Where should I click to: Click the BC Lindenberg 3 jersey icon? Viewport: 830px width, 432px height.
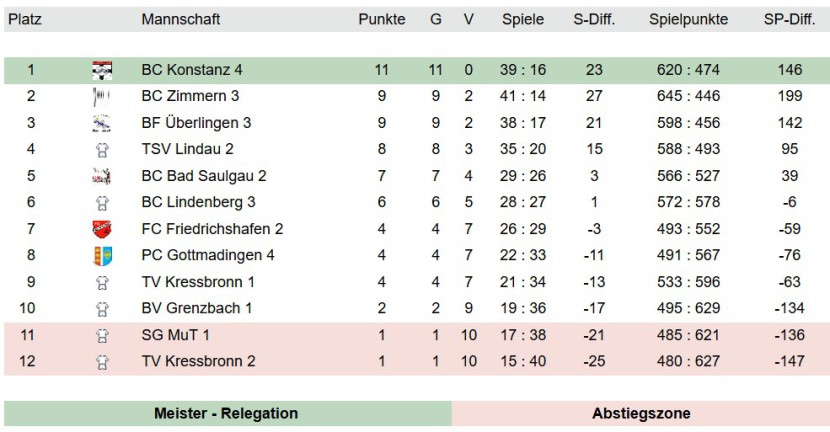click(x=102, y=203)
